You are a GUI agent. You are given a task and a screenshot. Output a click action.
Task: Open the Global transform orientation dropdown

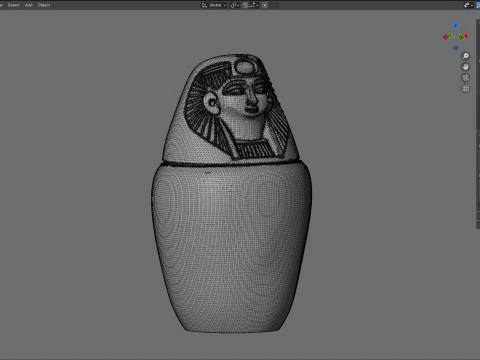pos(214,5)
